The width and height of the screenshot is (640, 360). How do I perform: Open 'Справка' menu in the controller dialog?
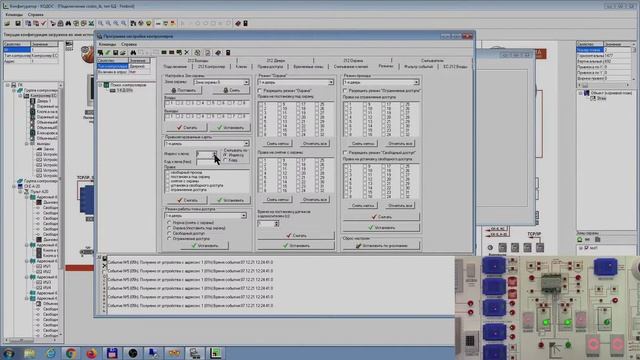(x=129, y=44)
